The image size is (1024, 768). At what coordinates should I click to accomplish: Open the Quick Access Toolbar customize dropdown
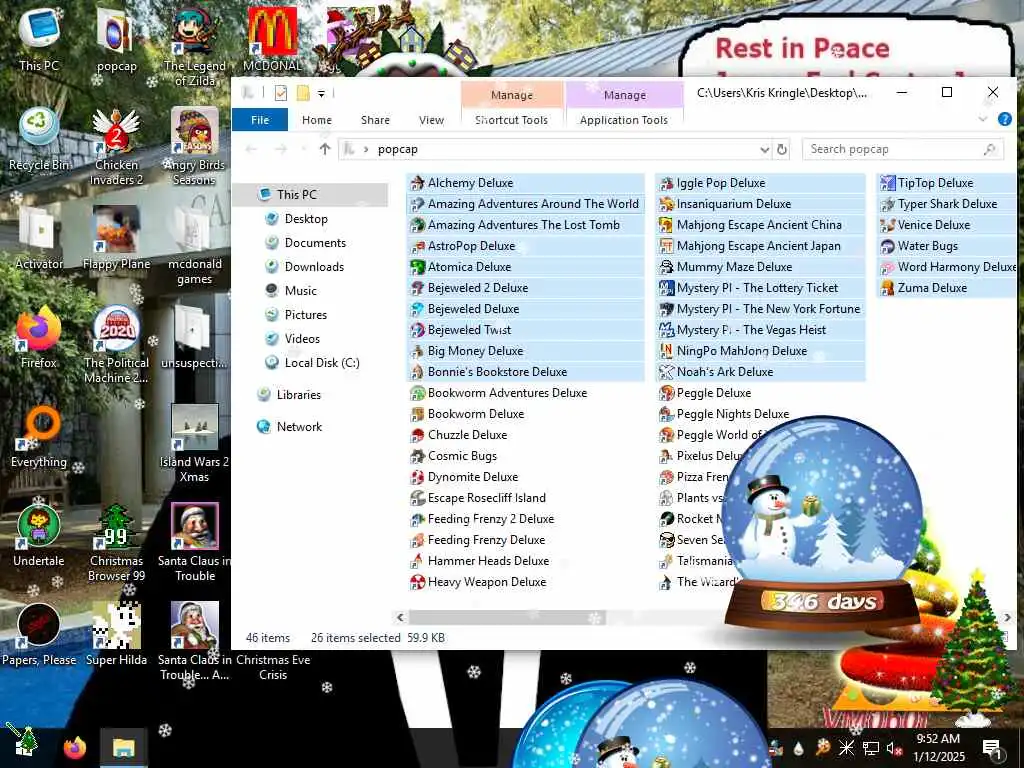321,93
